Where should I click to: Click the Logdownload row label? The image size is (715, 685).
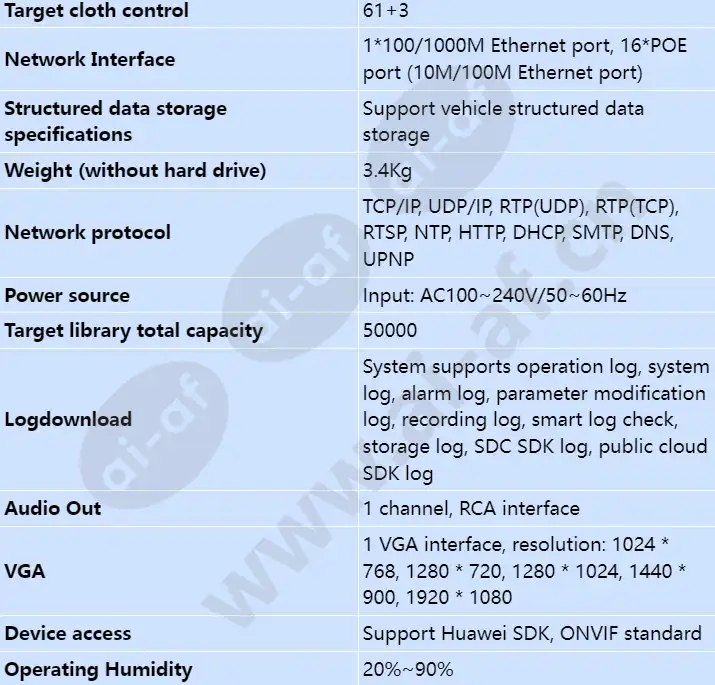pos(68,420)
